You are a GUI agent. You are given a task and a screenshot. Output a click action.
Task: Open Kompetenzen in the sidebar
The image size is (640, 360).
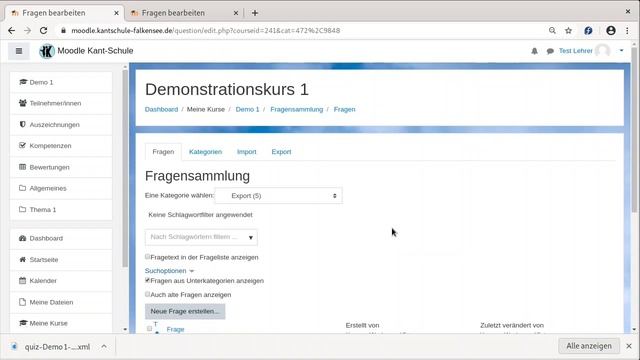point(61,146)
